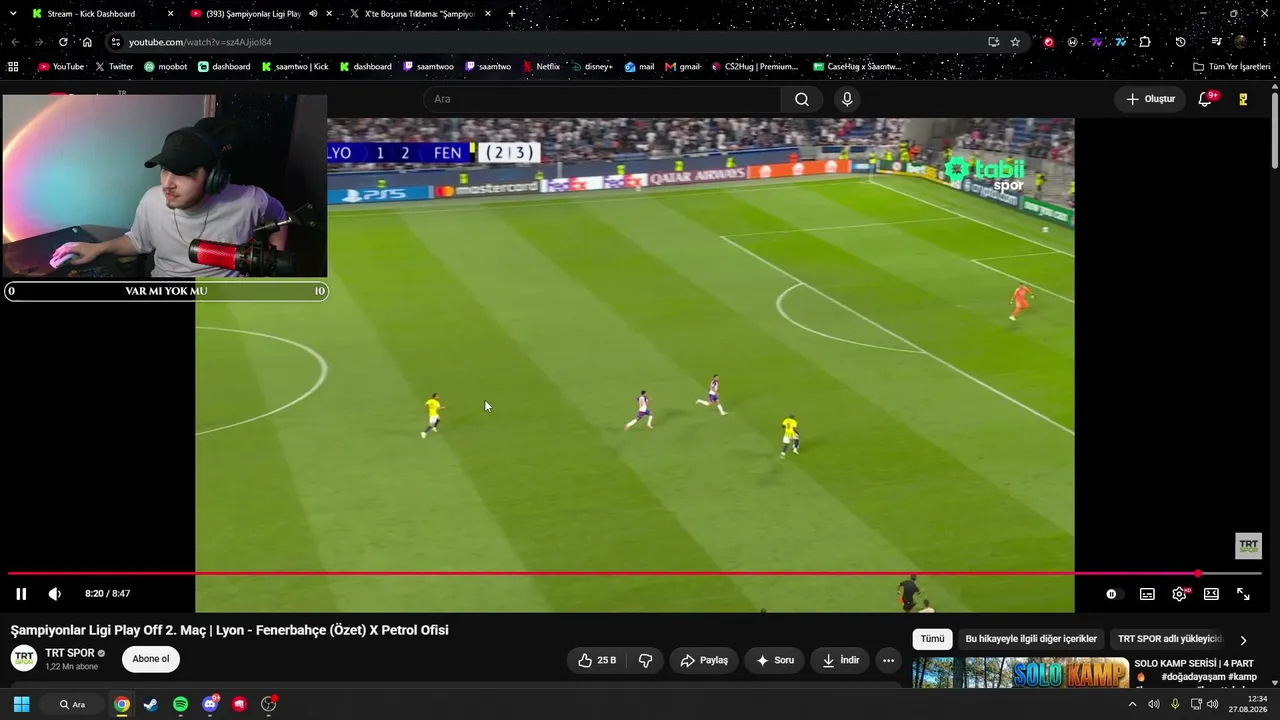
Task: Open the moobot bookmark
Action: pyautogui.click(x=165, y=67)
